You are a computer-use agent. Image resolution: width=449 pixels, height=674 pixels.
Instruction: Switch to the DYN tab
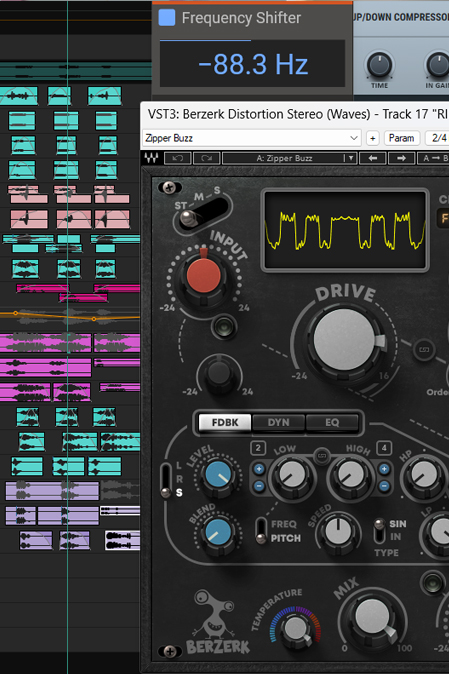(x=278, y=422)
